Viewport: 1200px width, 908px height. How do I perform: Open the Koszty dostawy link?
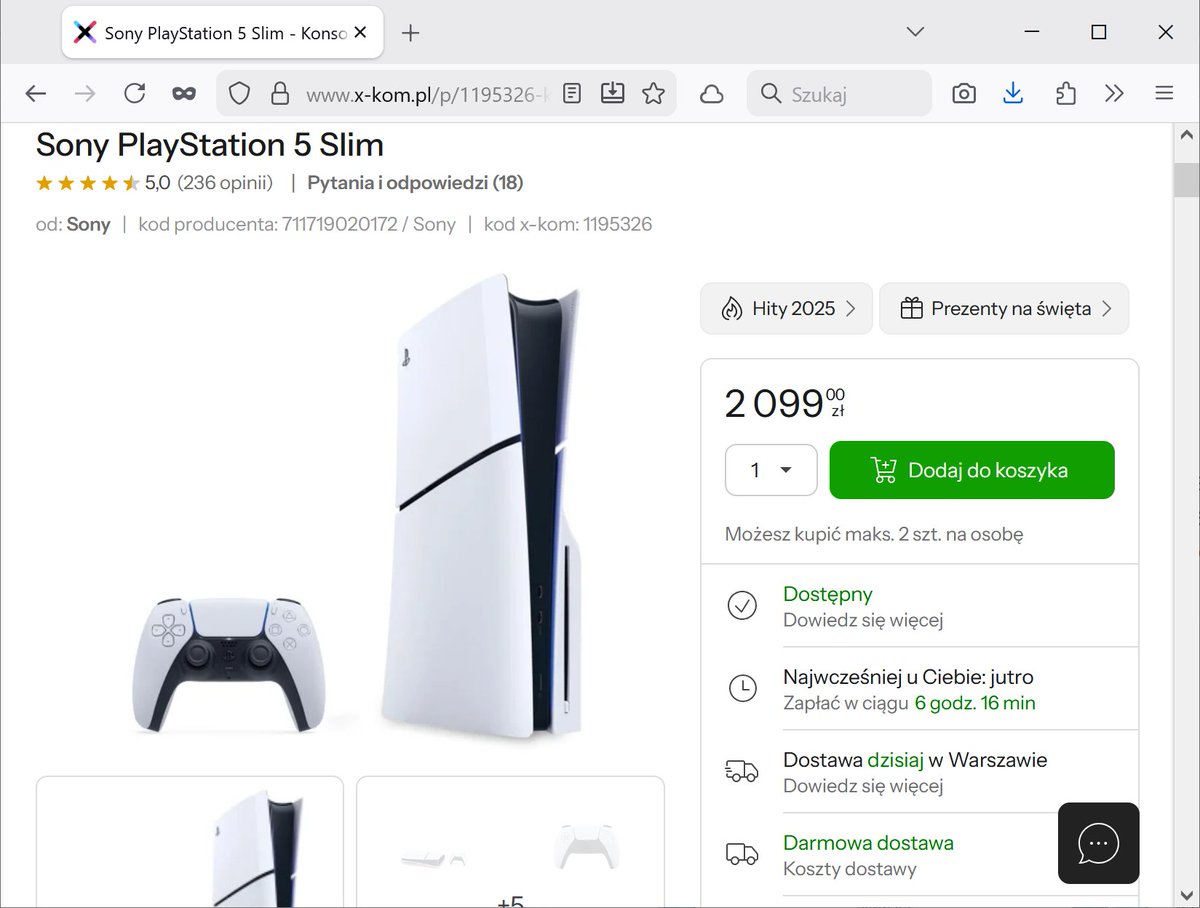click(x=850, y=869)
